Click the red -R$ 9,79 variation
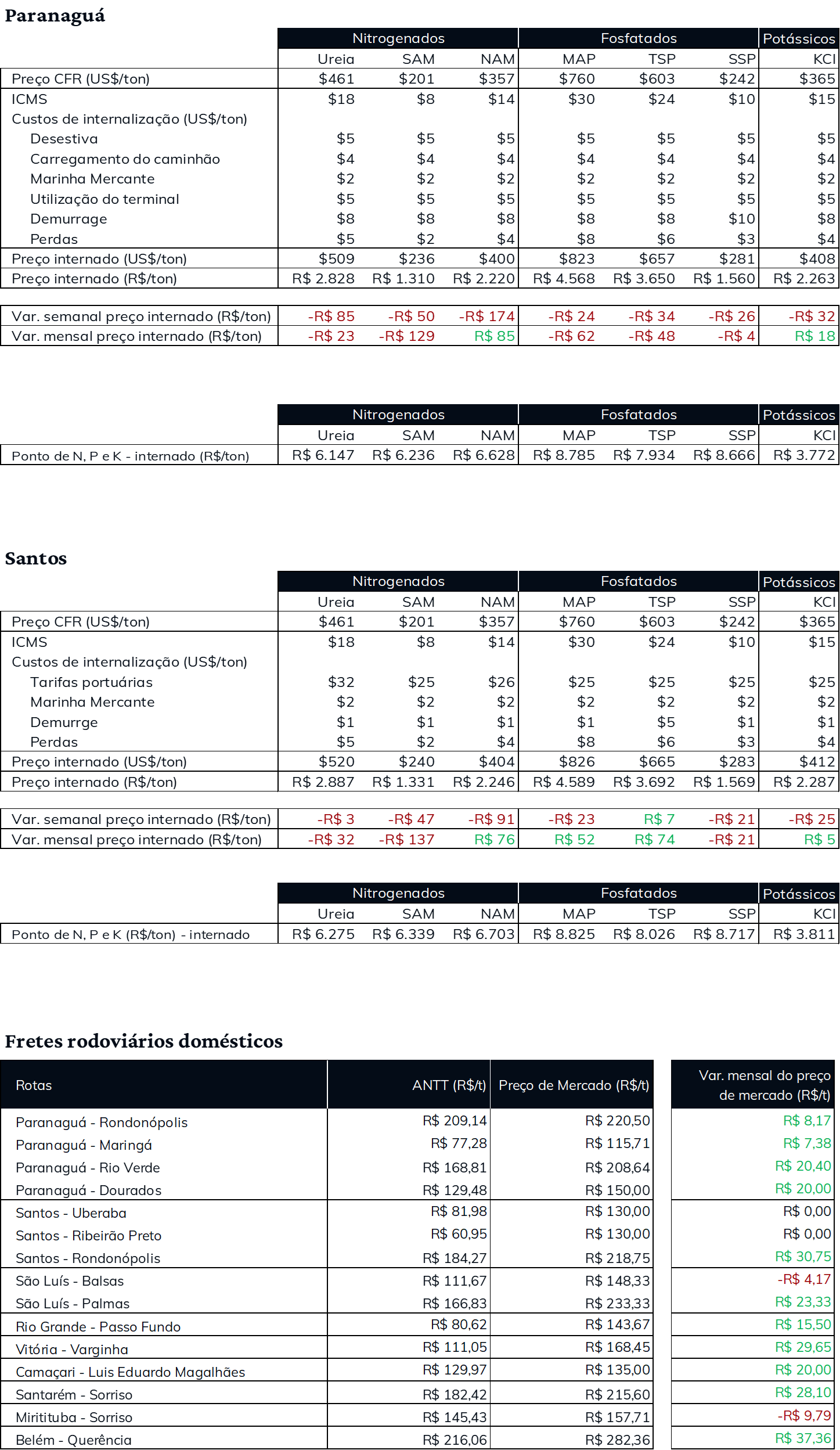840x1450 pixels. coord(804,1415)
